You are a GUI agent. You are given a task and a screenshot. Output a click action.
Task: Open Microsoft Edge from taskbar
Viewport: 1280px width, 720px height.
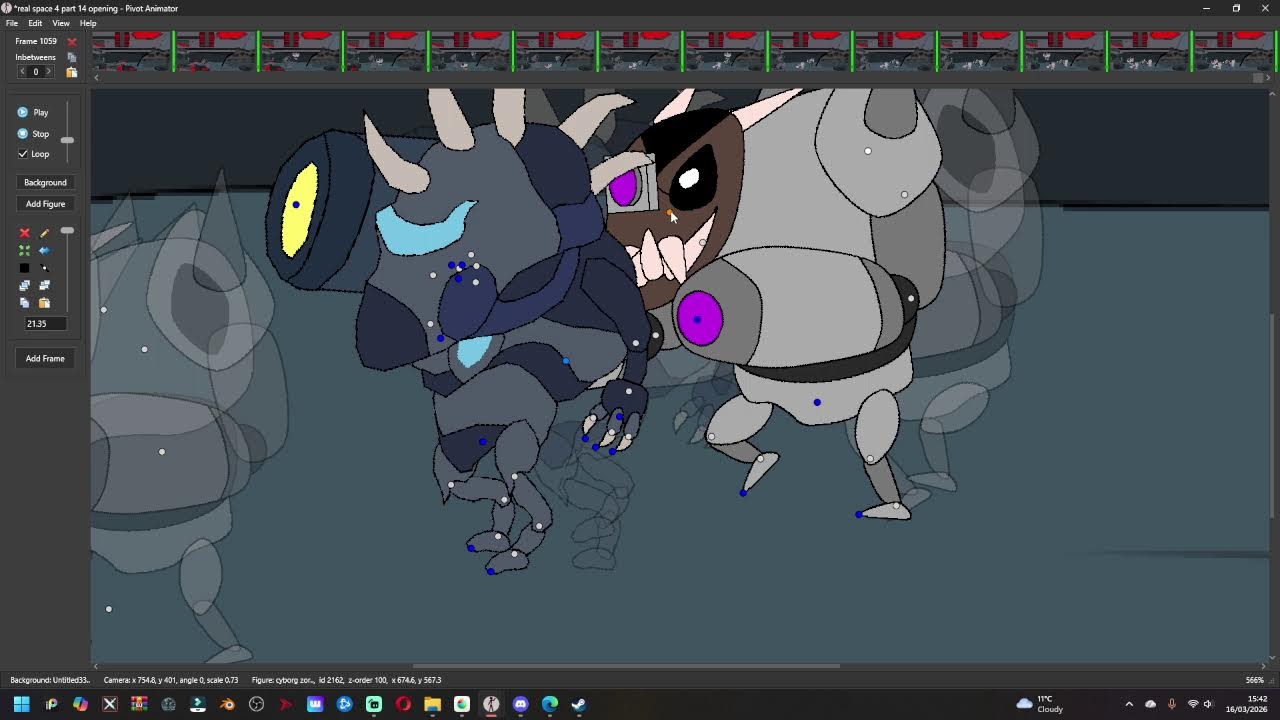[x=550, y=704]
